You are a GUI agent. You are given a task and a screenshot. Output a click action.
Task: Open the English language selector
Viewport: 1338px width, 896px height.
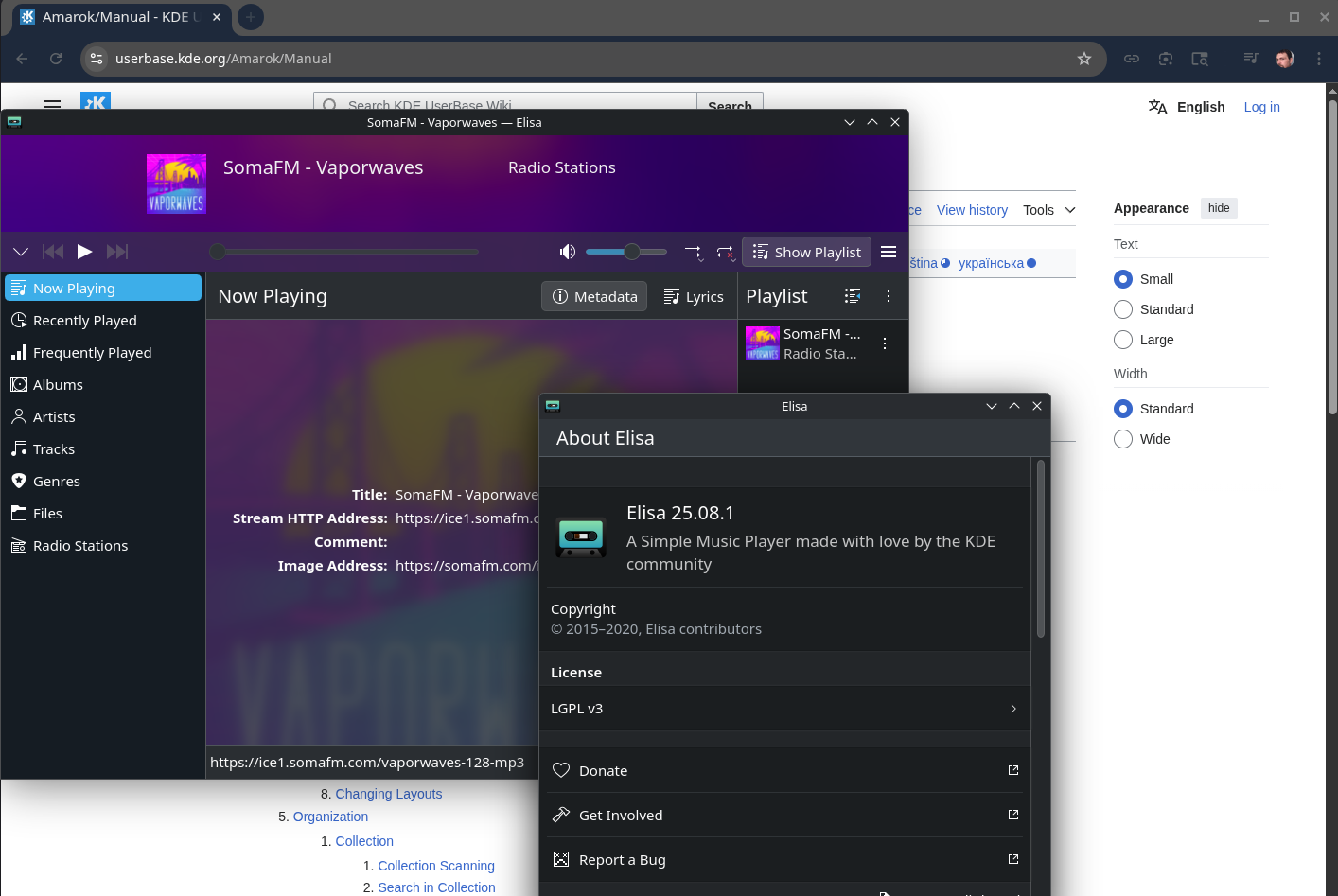click(1187, 107)
